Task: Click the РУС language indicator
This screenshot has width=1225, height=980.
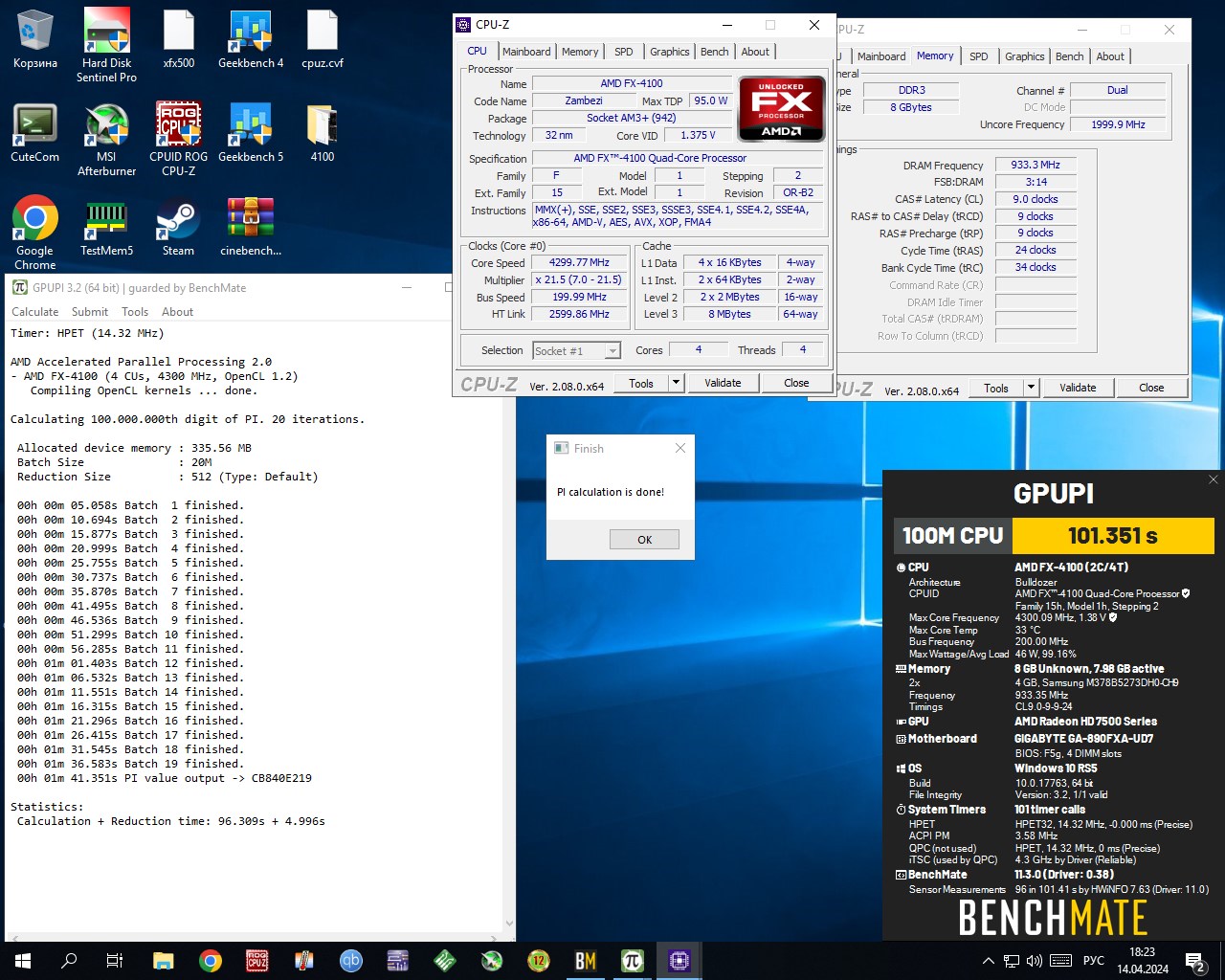Action: click(x=1093, y=961)
